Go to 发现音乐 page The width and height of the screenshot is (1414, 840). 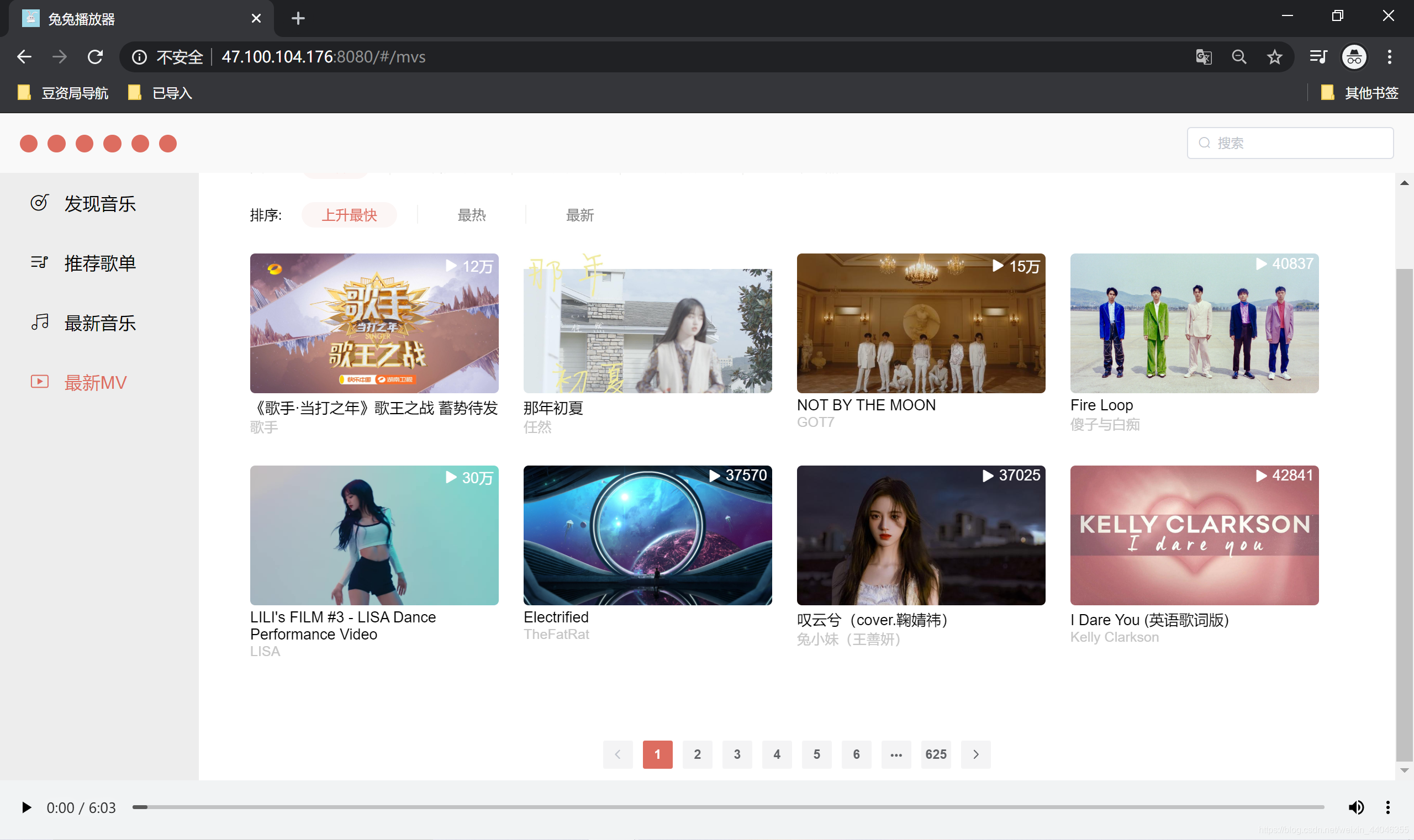coord(99,203)
